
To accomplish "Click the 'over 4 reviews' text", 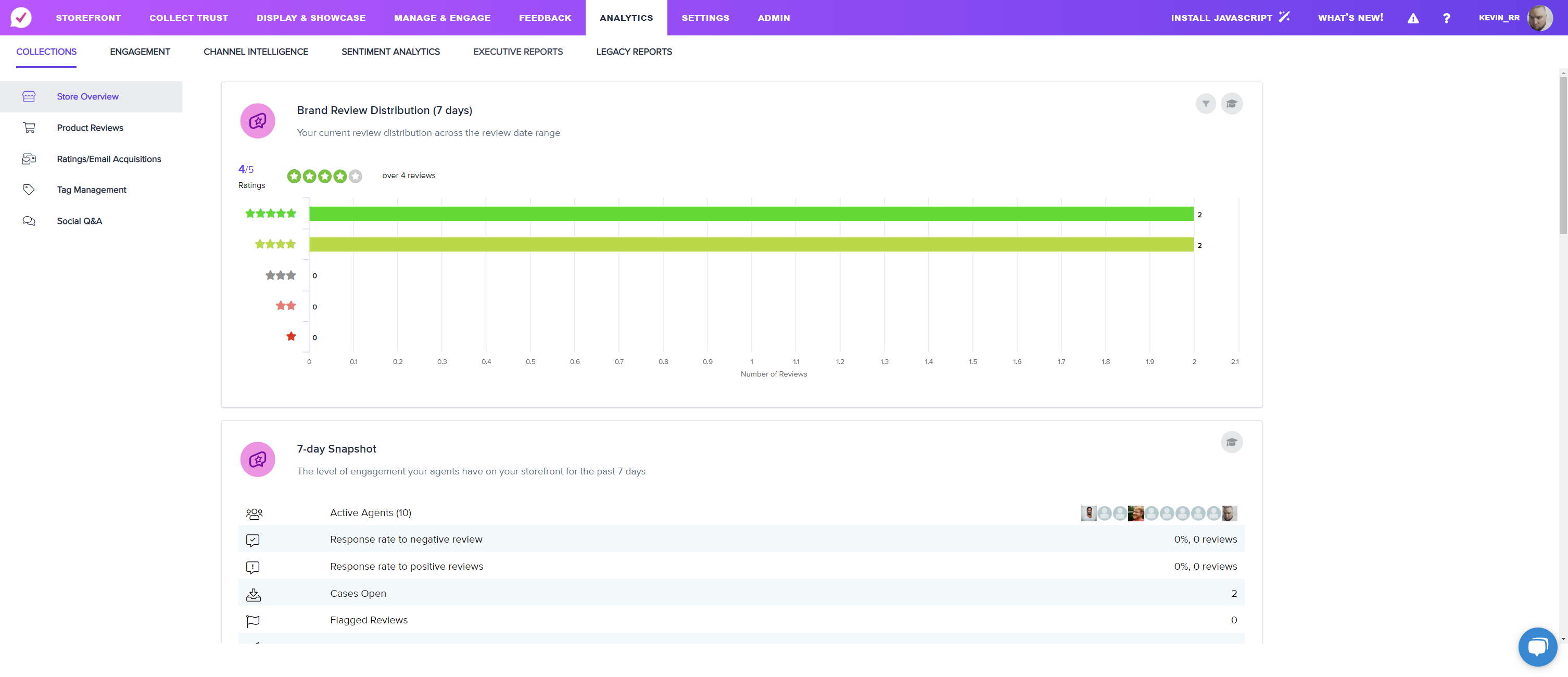I will click(x=409, y=175).
